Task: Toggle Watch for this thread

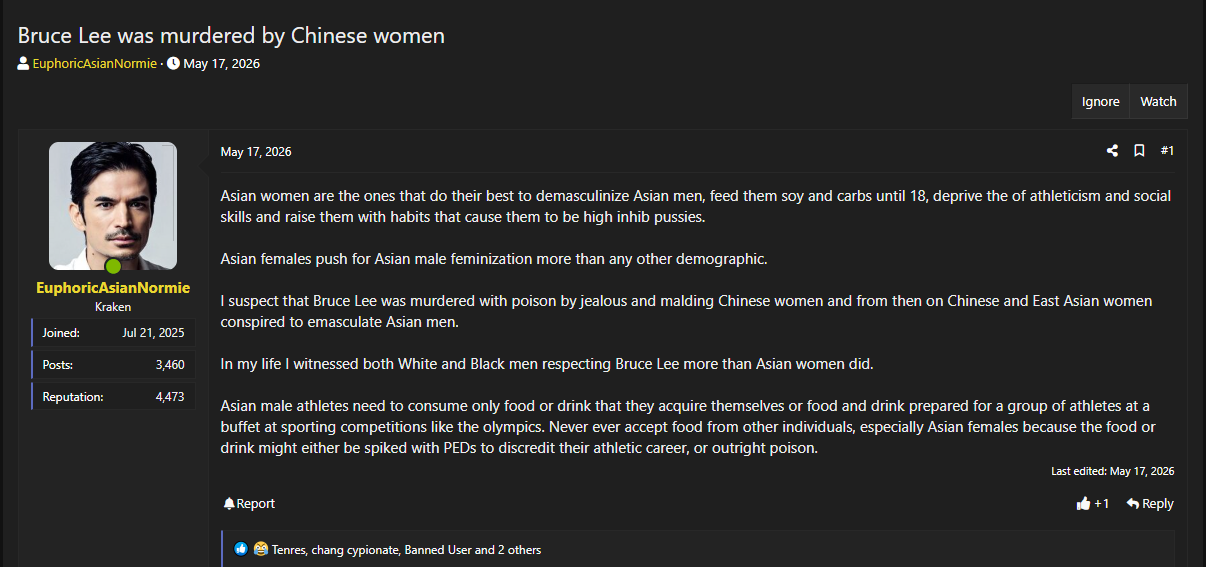Action: pyautogui.click(x=1158, y=101)
